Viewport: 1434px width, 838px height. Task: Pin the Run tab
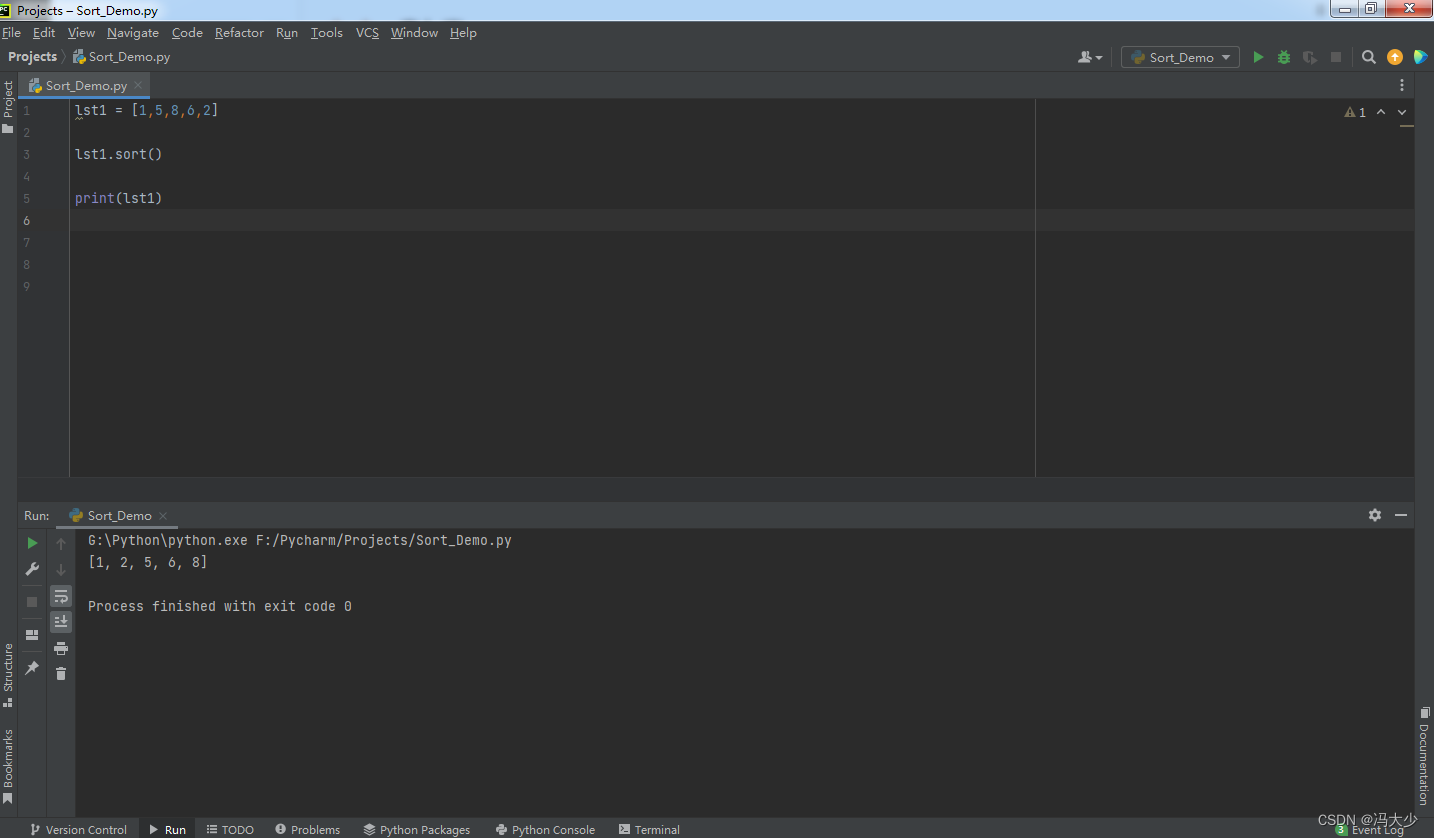[32, 667]
